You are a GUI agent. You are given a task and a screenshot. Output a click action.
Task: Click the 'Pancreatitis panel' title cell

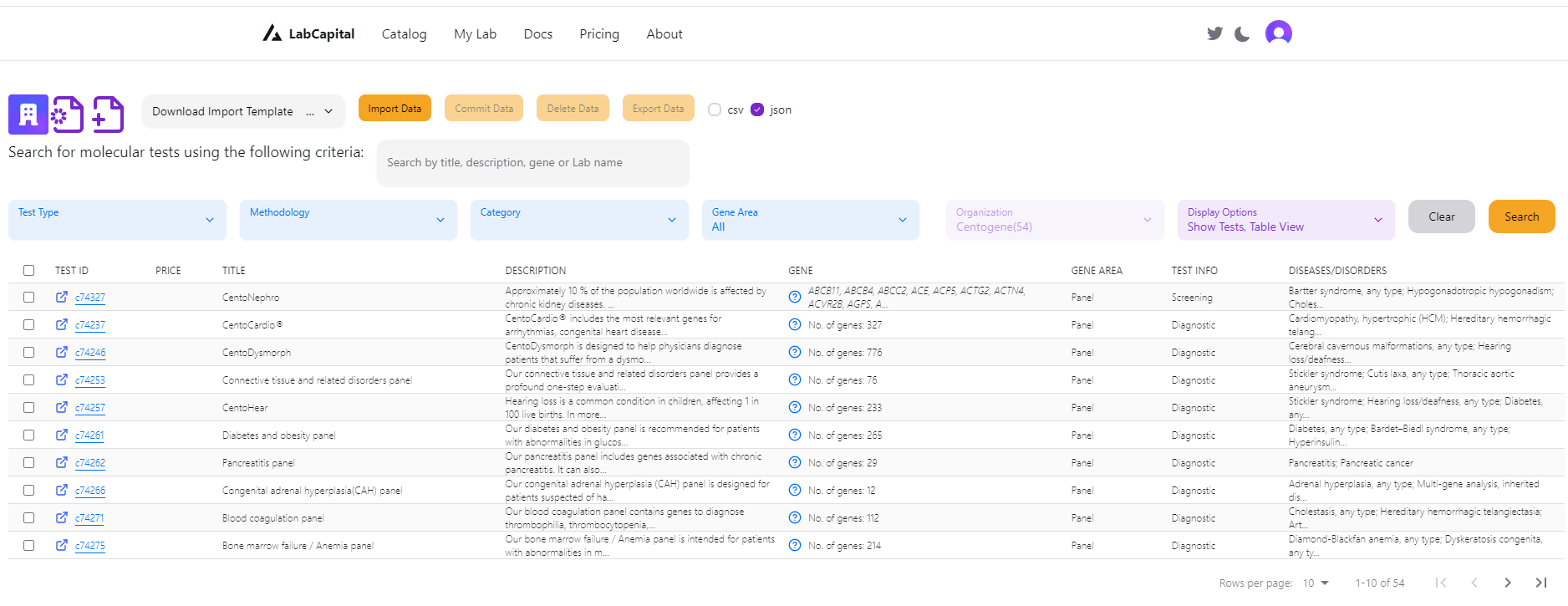tap(258, 463)
